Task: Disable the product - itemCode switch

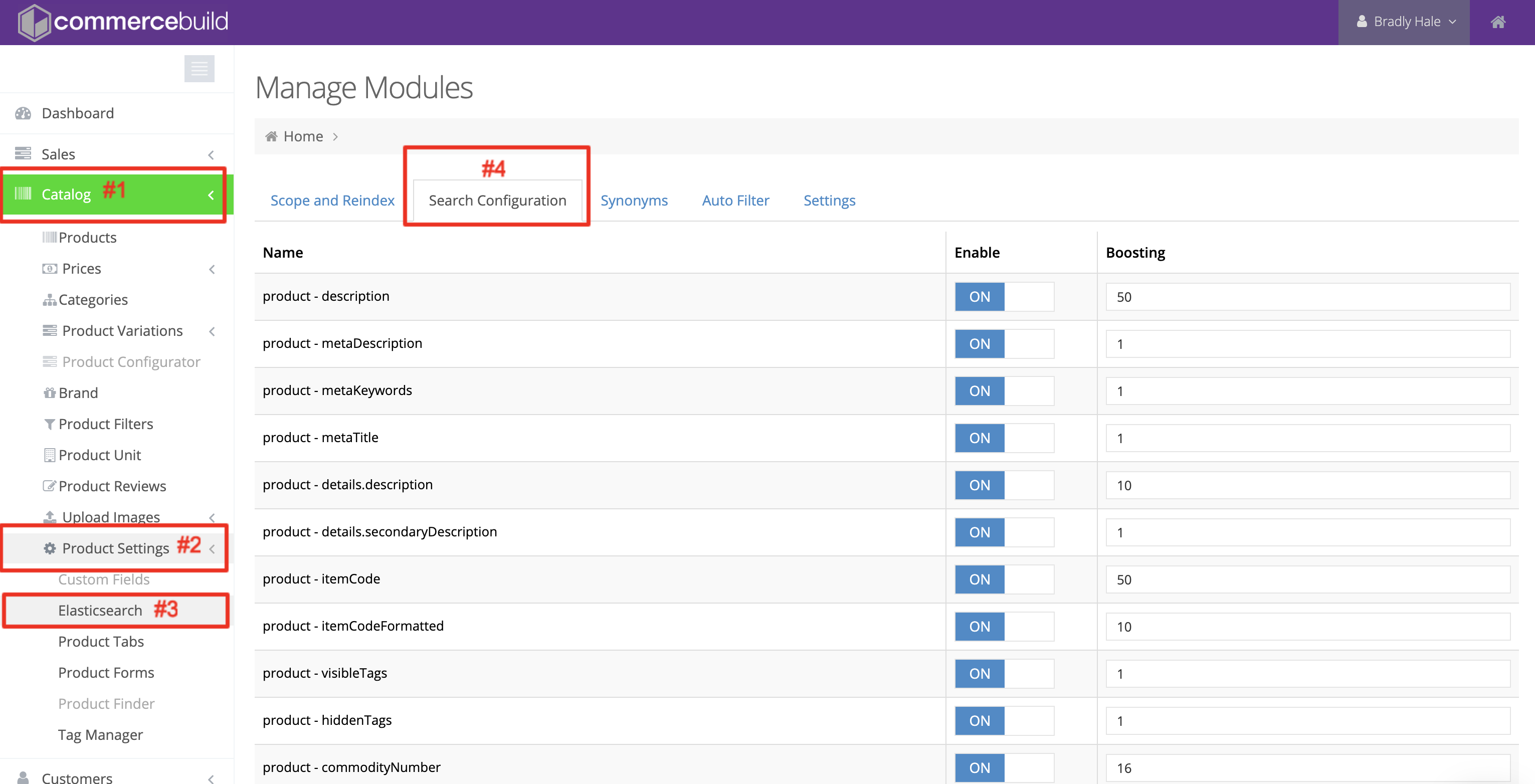Action: point(1004,579)
